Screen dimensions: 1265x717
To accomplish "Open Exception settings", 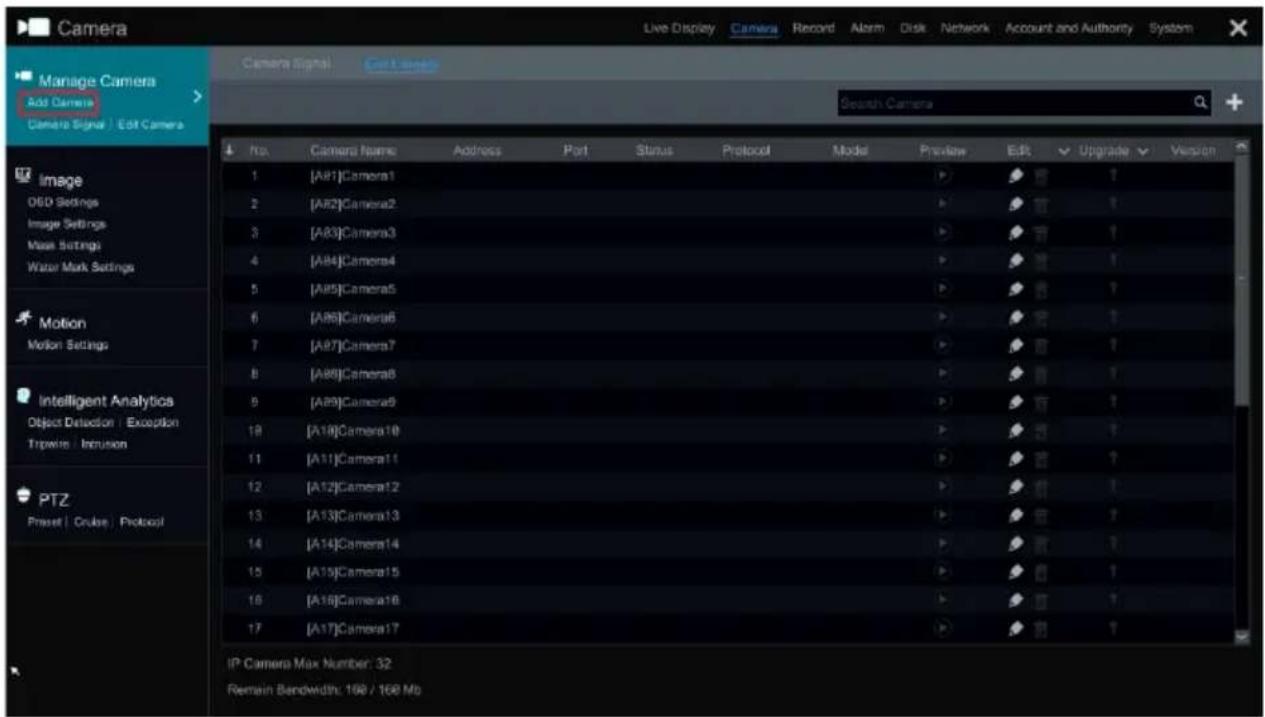I will click(x=154, y=422).
